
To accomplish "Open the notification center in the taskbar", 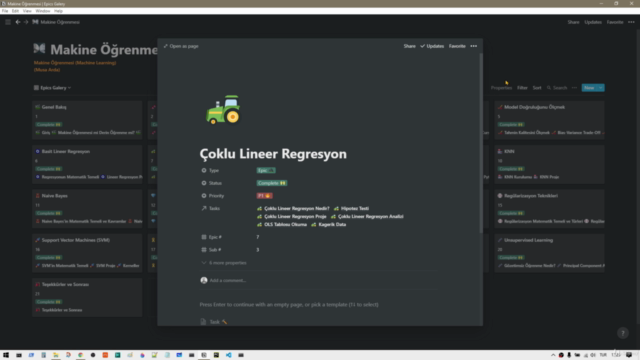I will (629, 355).
